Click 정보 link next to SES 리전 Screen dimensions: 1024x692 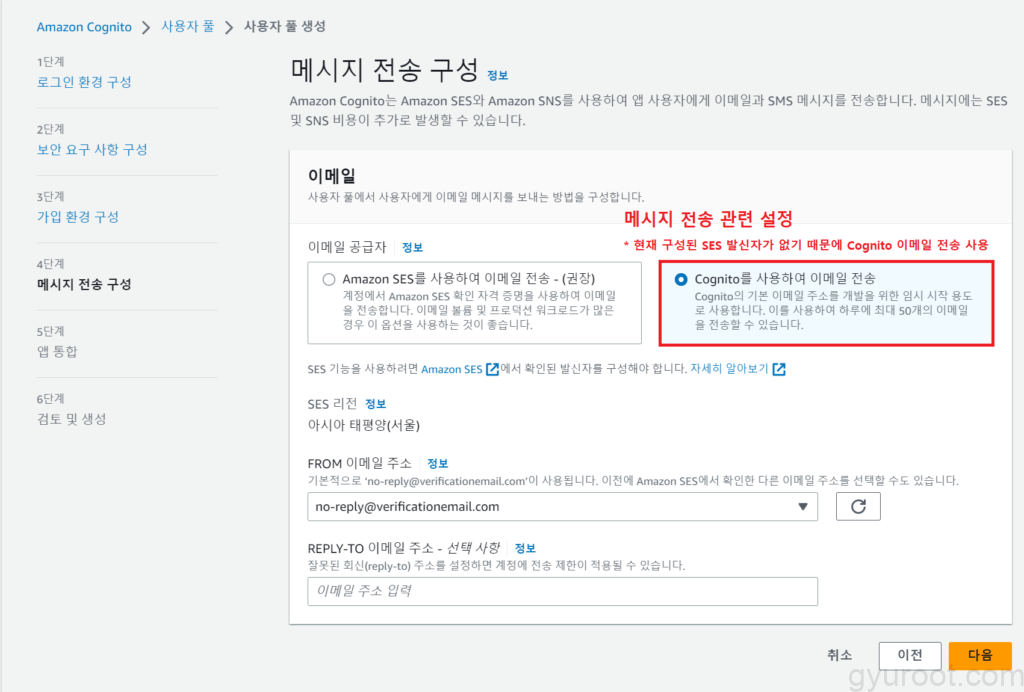[375, 404]
